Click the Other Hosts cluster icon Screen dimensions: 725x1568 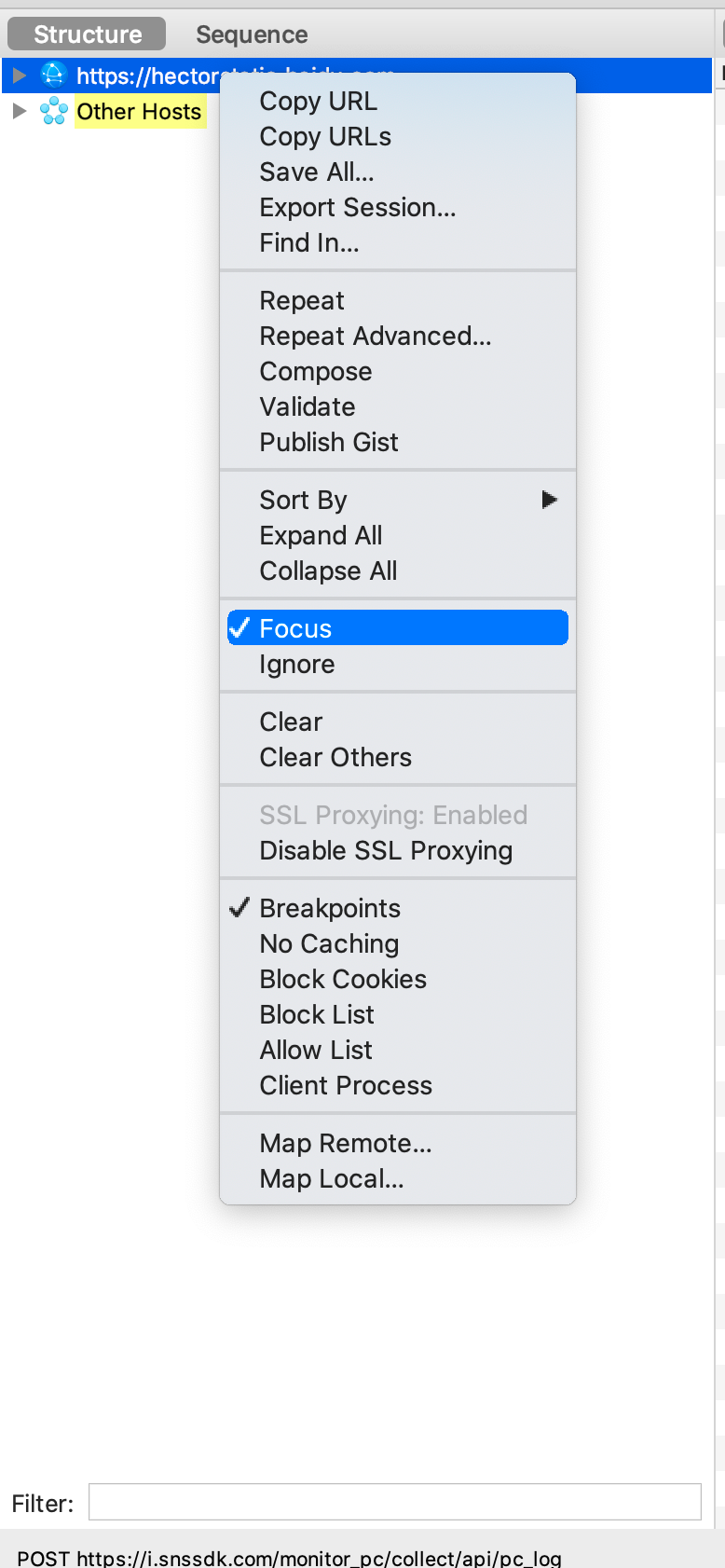click(54, 111)
